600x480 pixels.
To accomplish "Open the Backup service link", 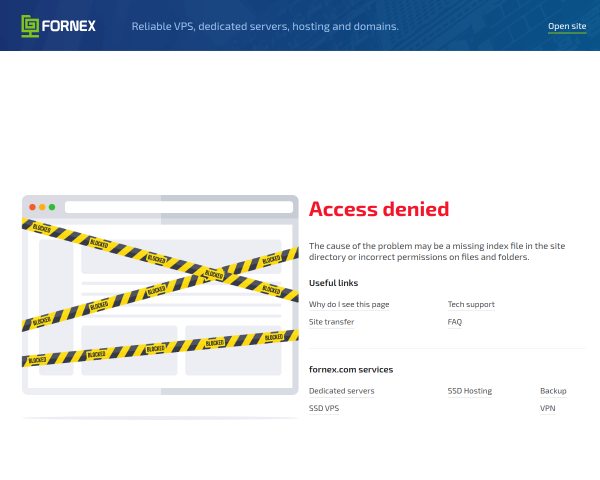I will [x=553, y=391].
